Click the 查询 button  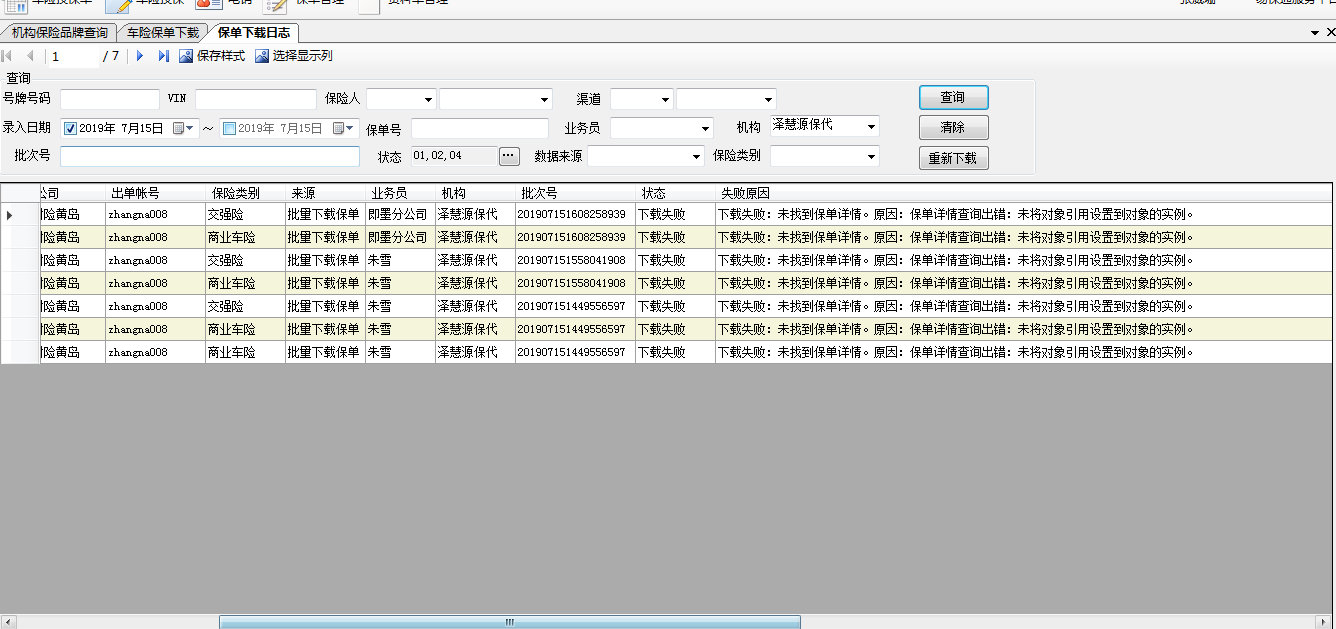953,97
